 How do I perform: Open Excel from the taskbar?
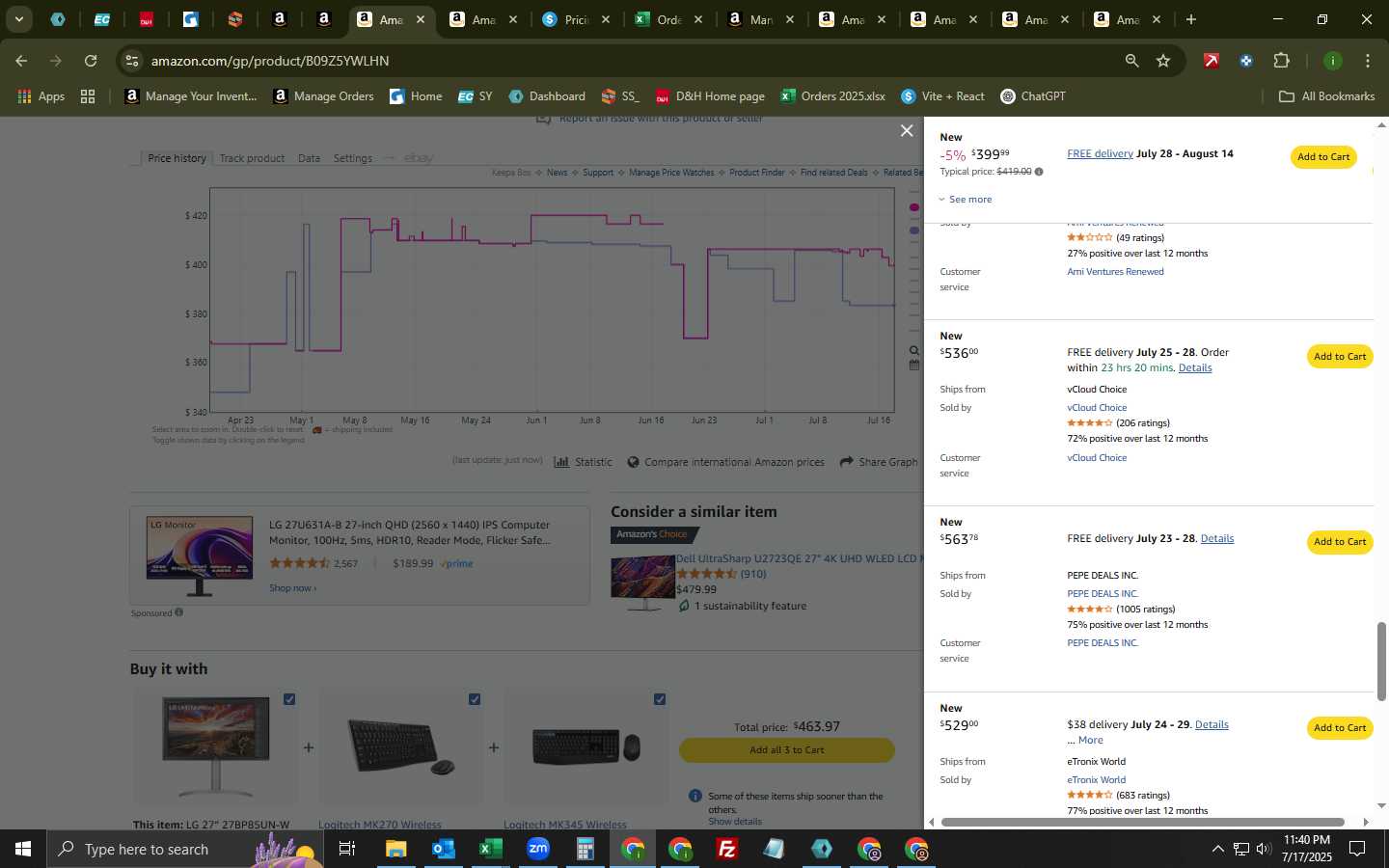click(490, 849)
